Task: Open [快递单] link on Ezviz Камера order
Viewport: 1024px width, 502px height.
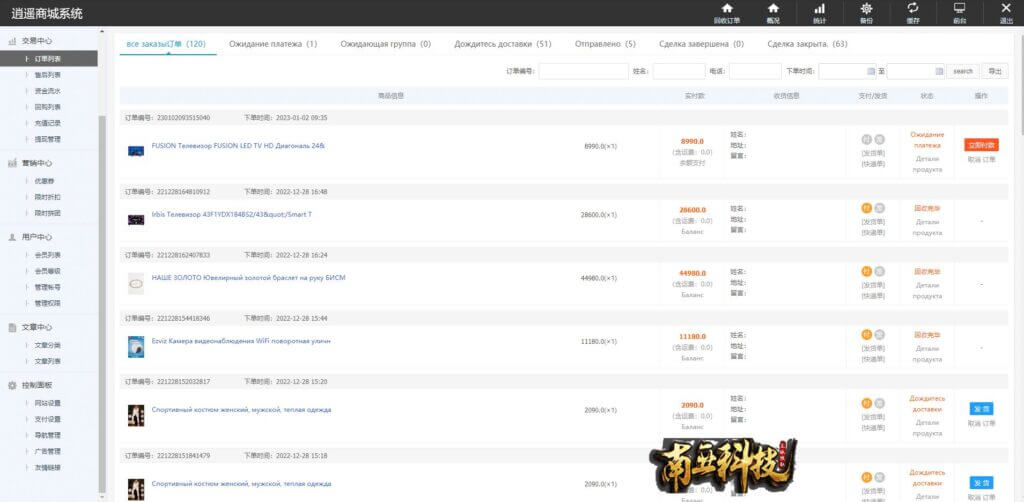Action: click(x=873, y=358)
